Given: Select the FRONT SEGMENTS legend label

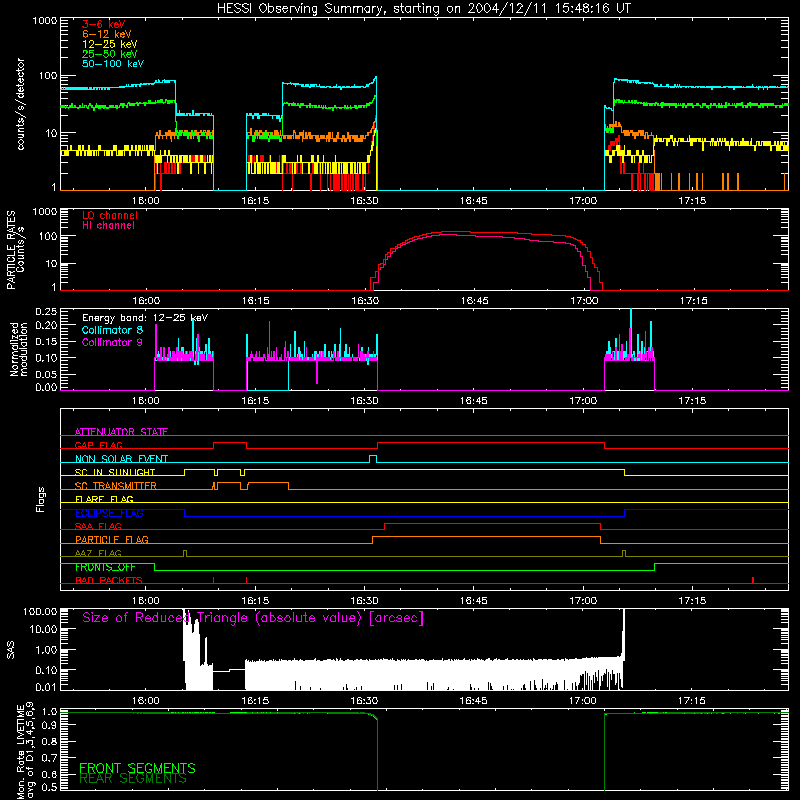Looking at the screenshot, I should click(x=137, y=768).
